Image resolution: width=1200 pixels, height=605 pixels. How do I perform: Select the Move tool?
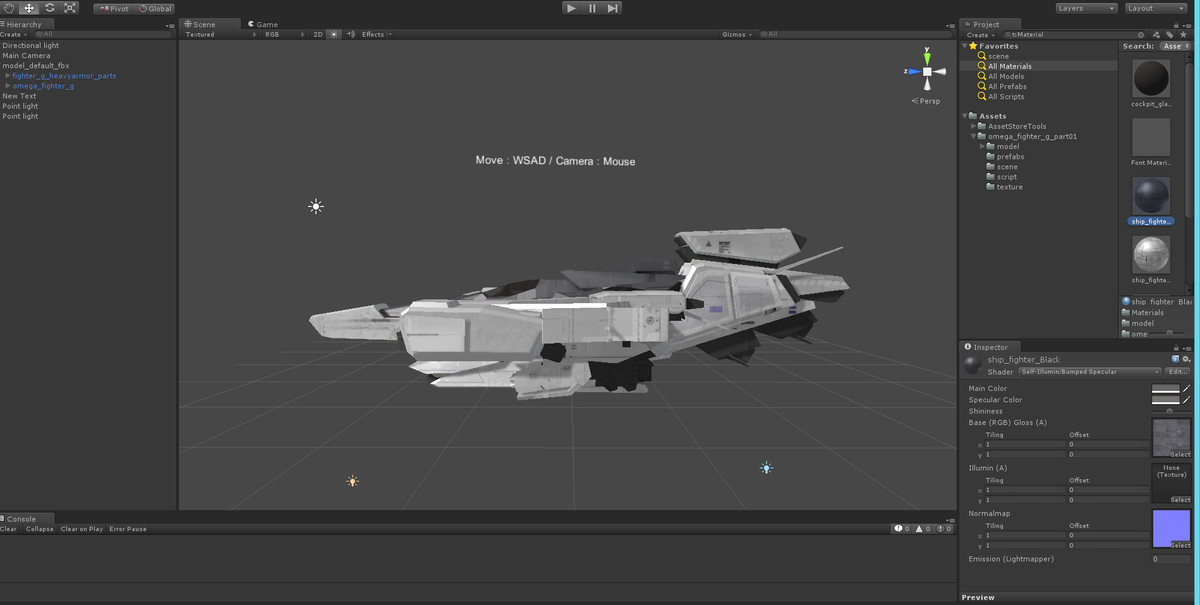click(27, 8)
